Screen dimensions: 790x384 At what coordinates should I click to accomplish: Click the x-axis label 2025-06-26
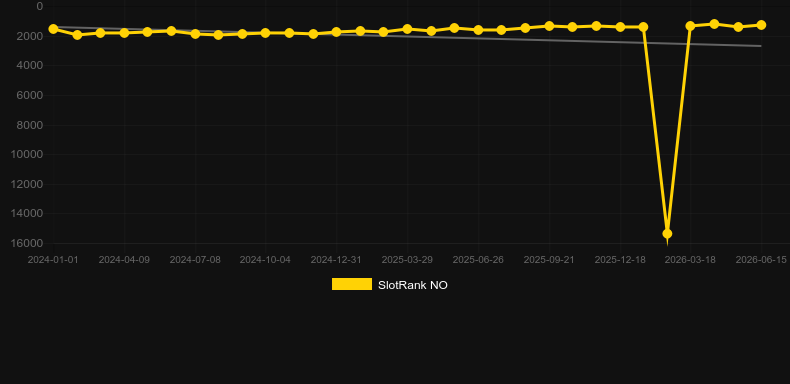(x=478, y=260)
